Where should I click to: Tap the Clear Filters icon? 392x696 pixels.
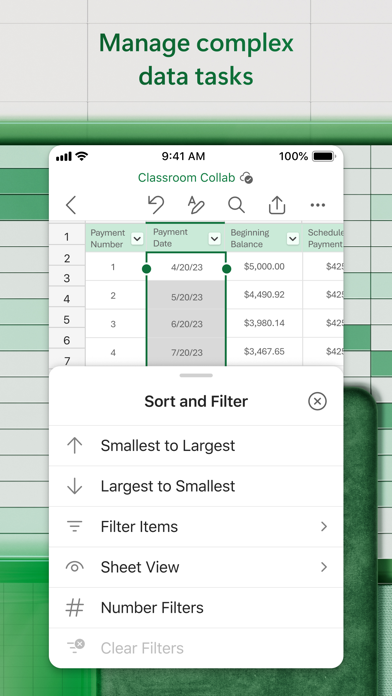click(75, 647)
